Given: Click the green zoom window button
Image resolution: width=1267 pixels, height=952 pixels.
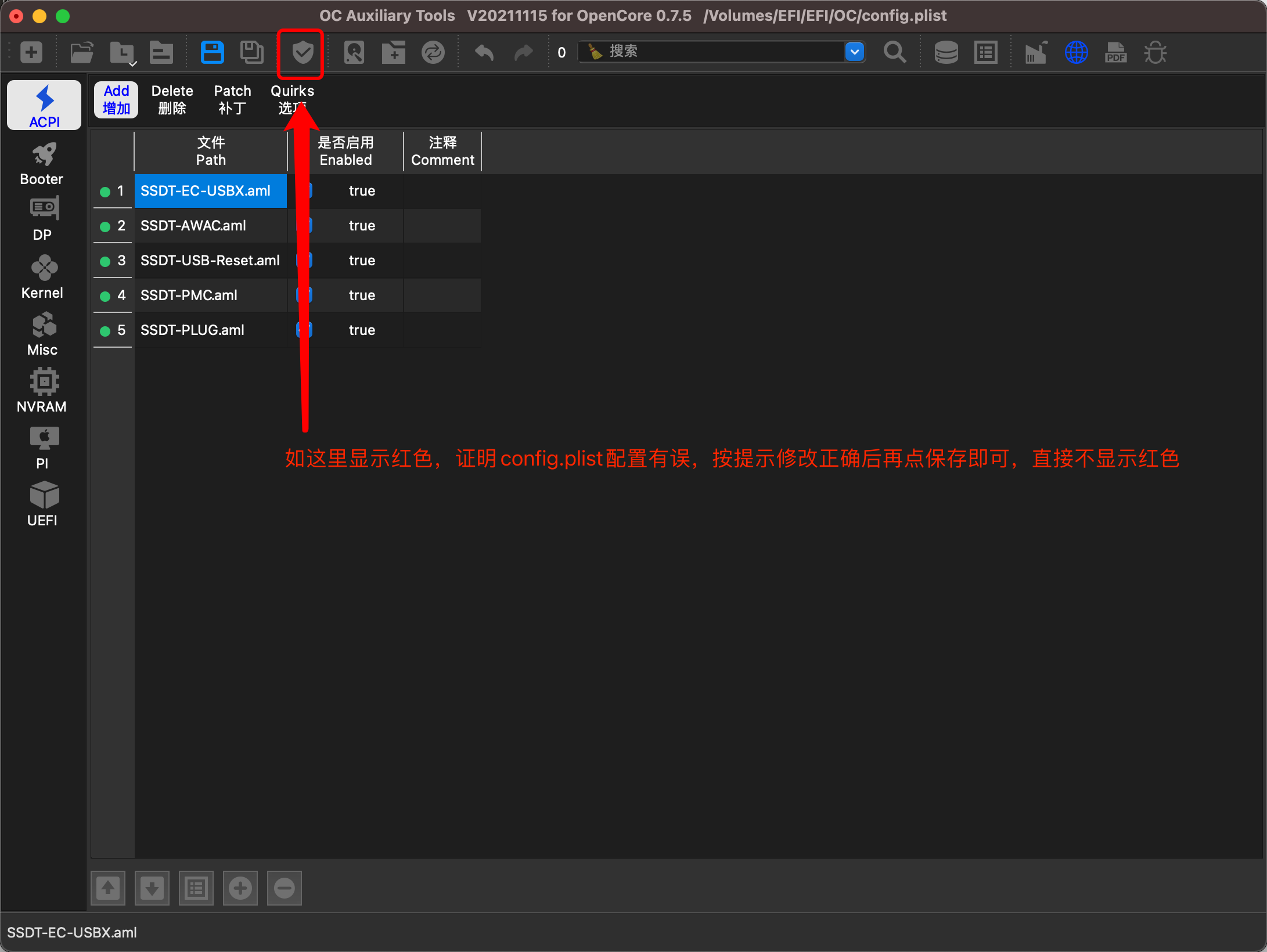Looking at the screenshot, I should tap(63, 16).
